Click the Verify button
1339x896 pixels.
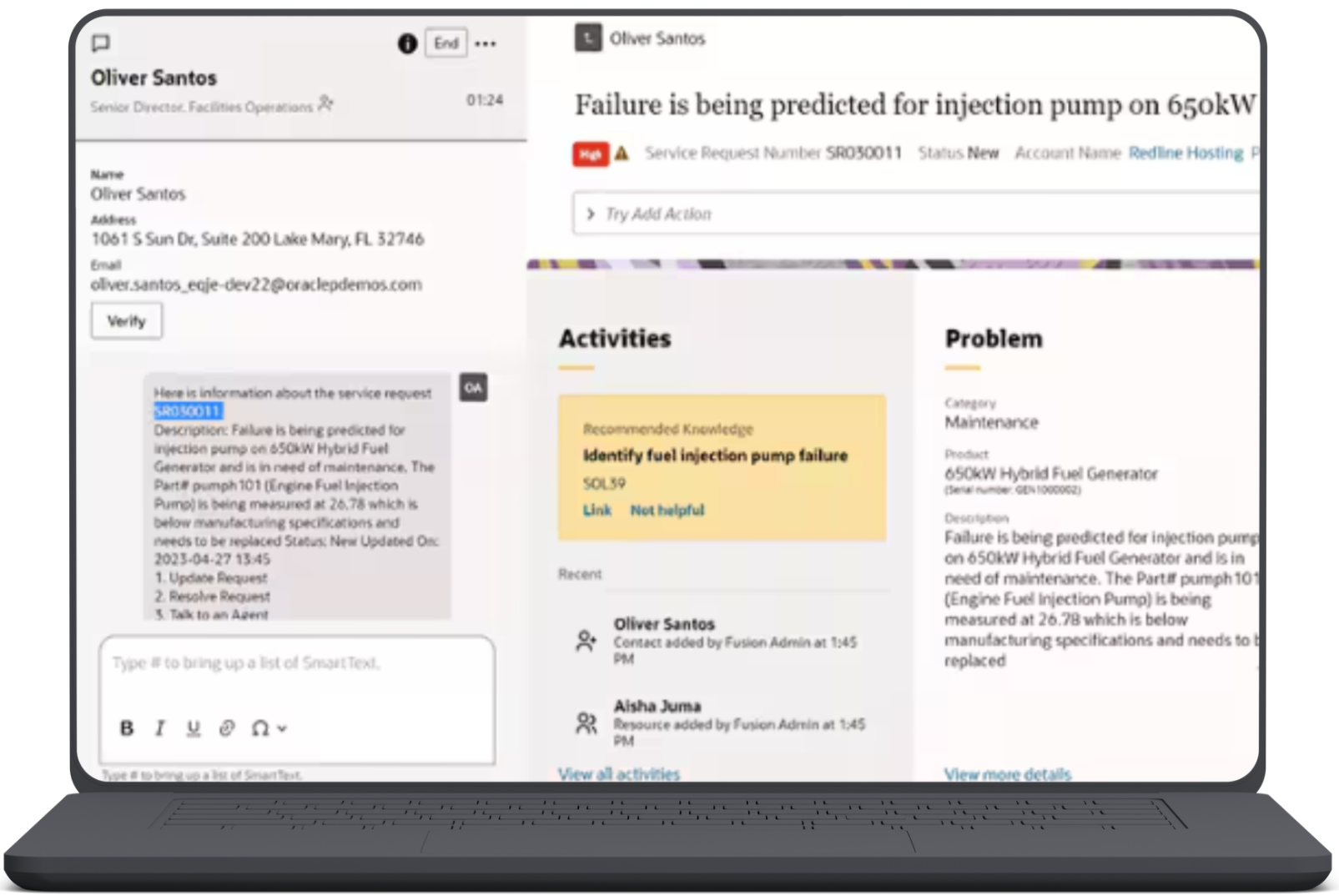(x=127, y=321)
